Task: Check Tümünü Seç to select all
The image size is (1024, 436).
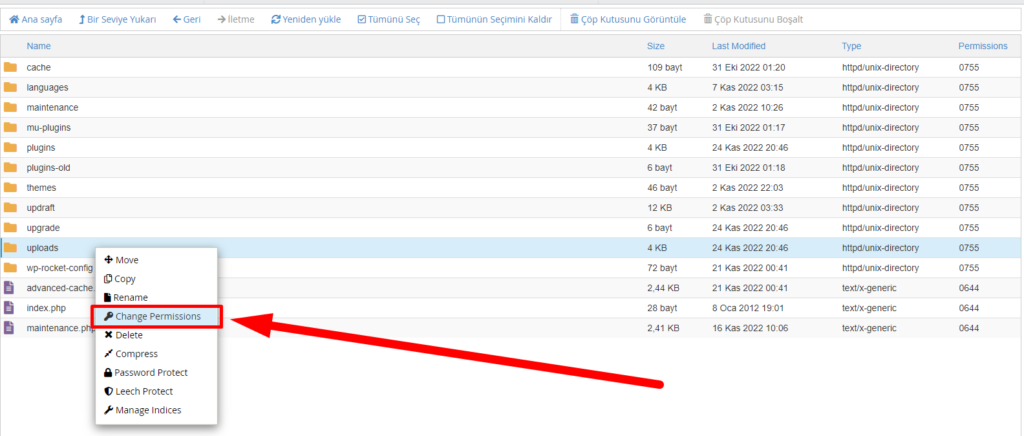Action: [x=388, y=19]
